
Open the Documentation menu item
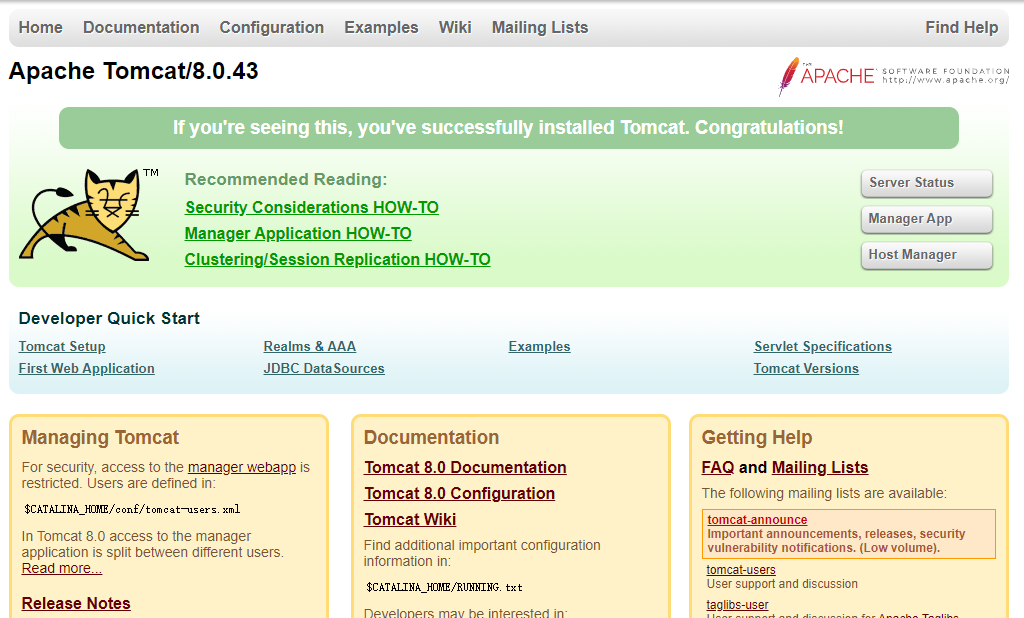(141, 28)
